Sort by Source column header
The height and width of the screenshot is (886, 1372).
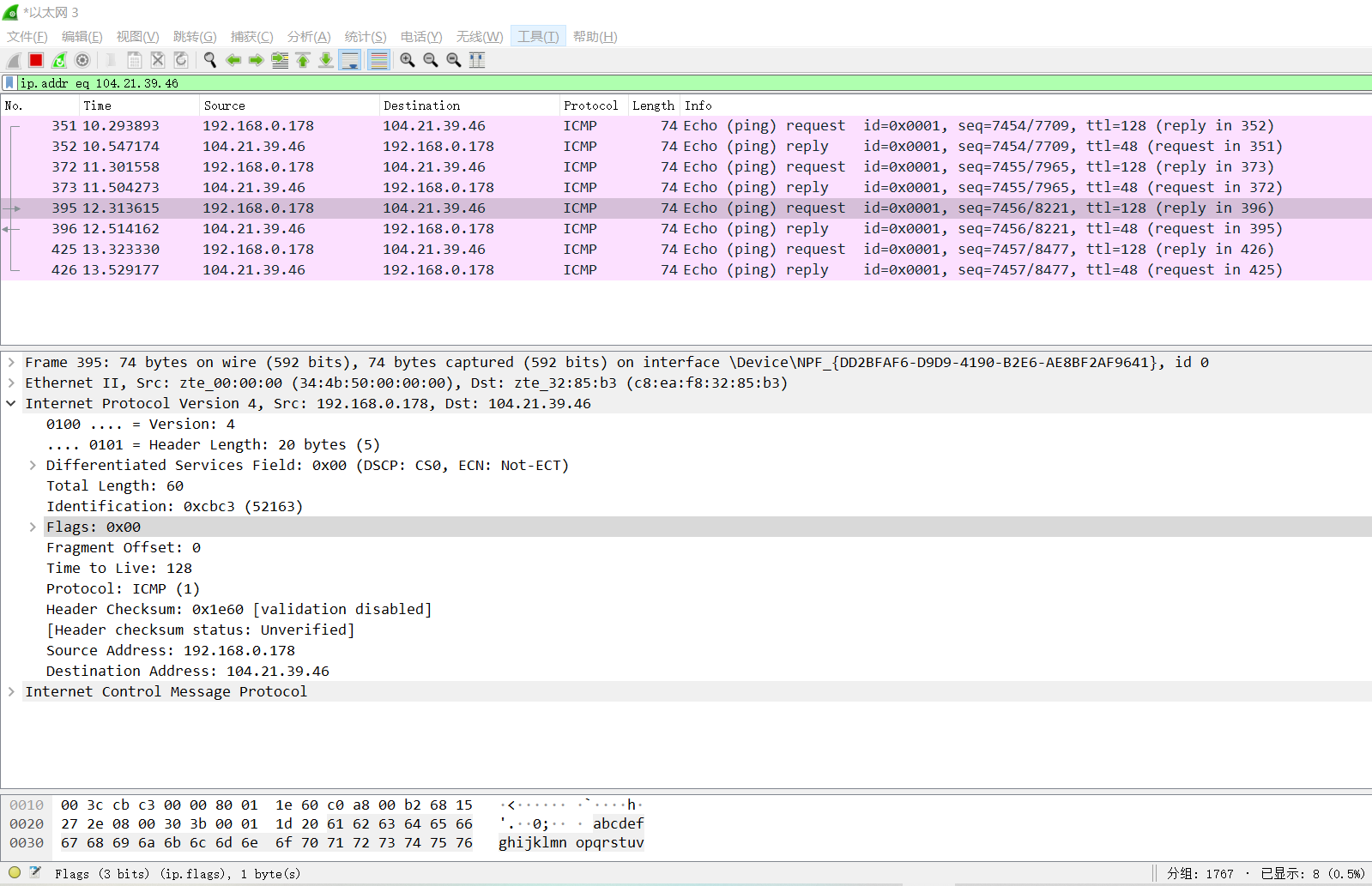pos(289,105)
